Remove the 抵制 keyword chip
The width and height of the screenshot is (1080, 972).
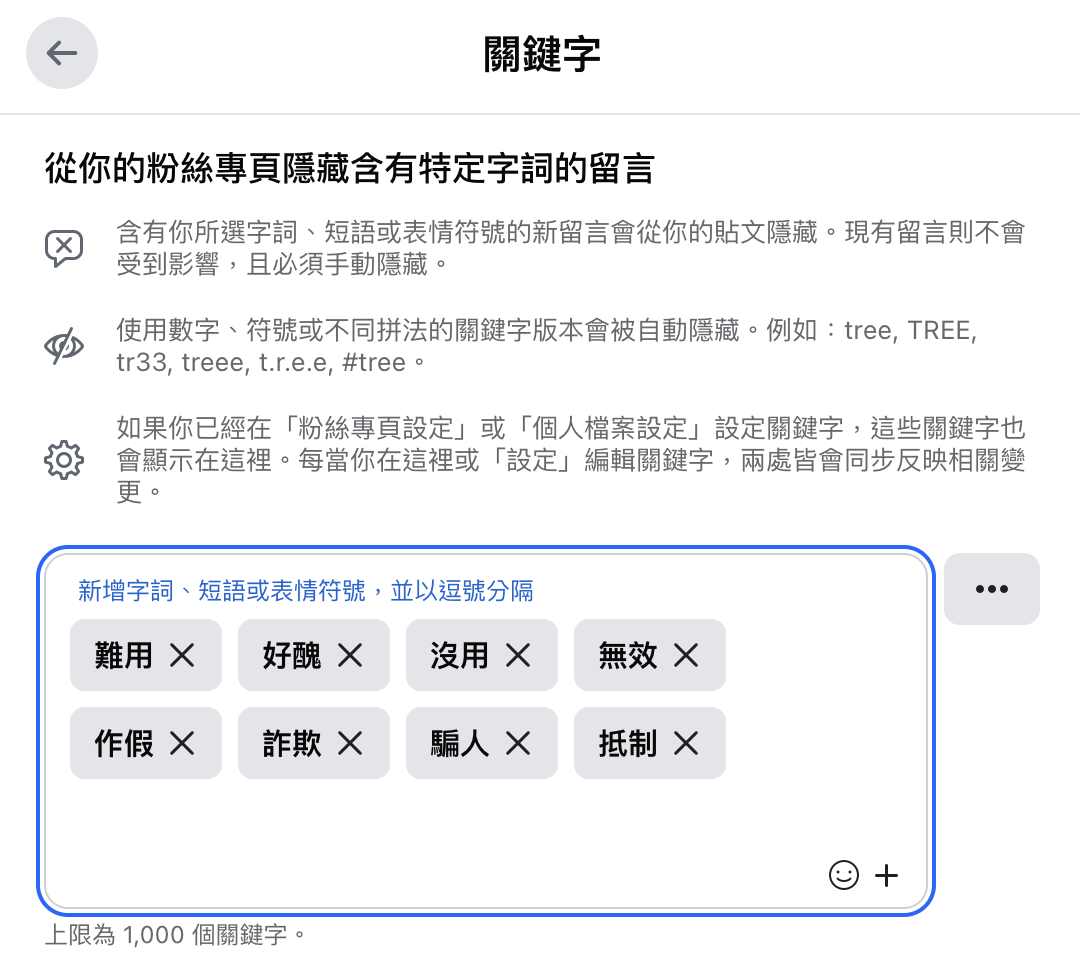point(687,743)
